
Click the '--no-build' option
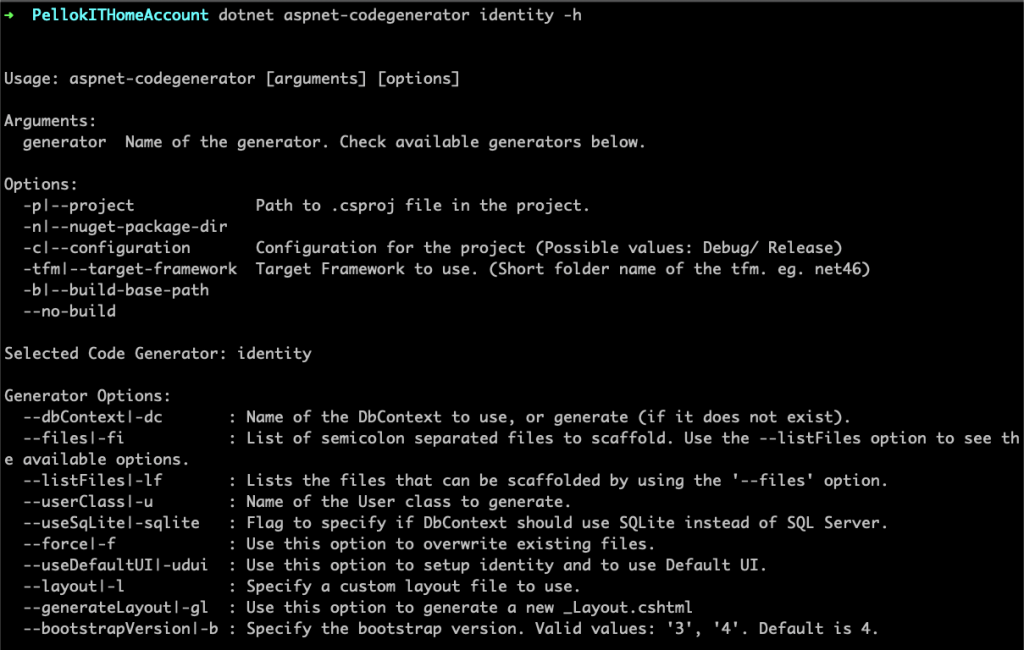click(x=69, y=311)
